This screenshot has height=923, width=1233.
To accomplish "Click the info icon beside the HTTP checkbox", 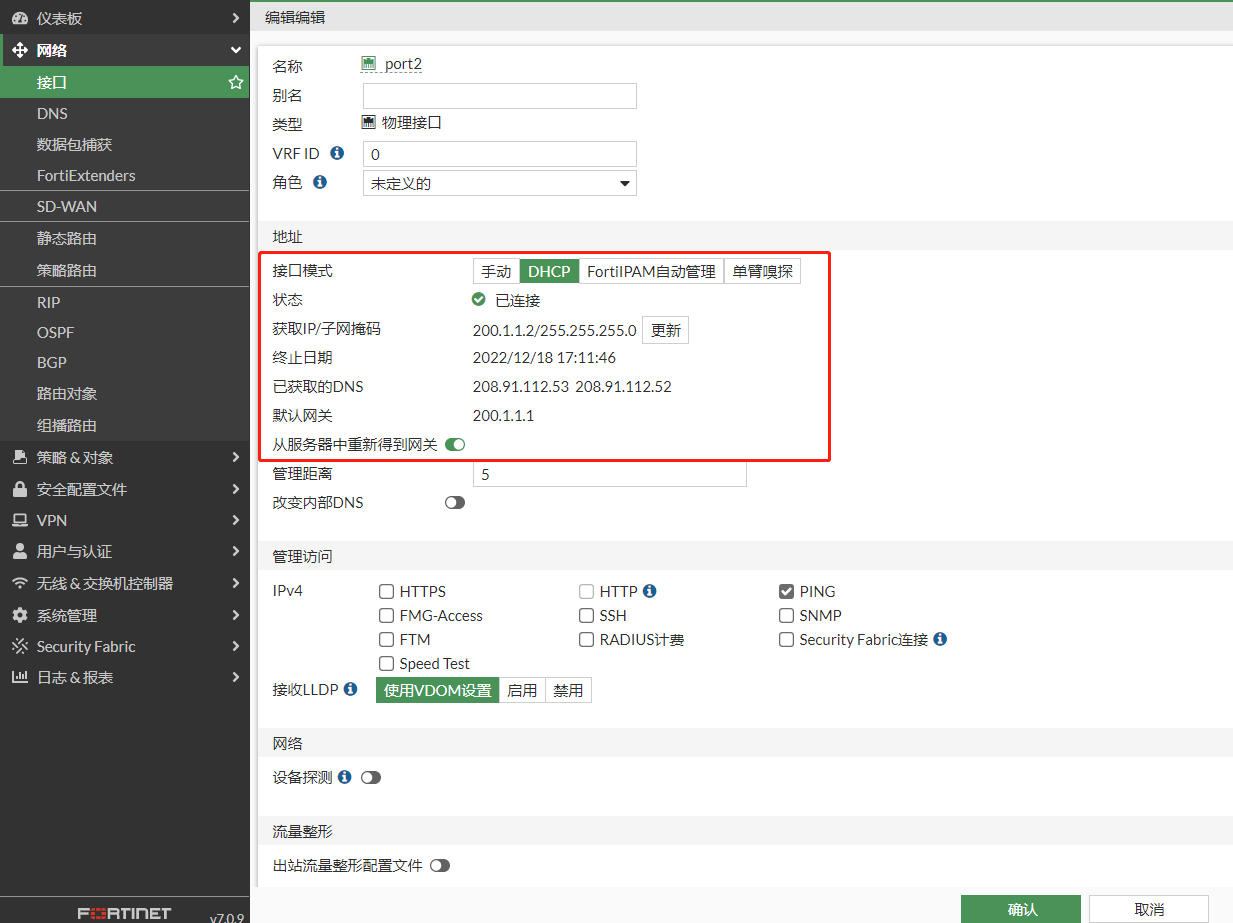I will 649,591.
